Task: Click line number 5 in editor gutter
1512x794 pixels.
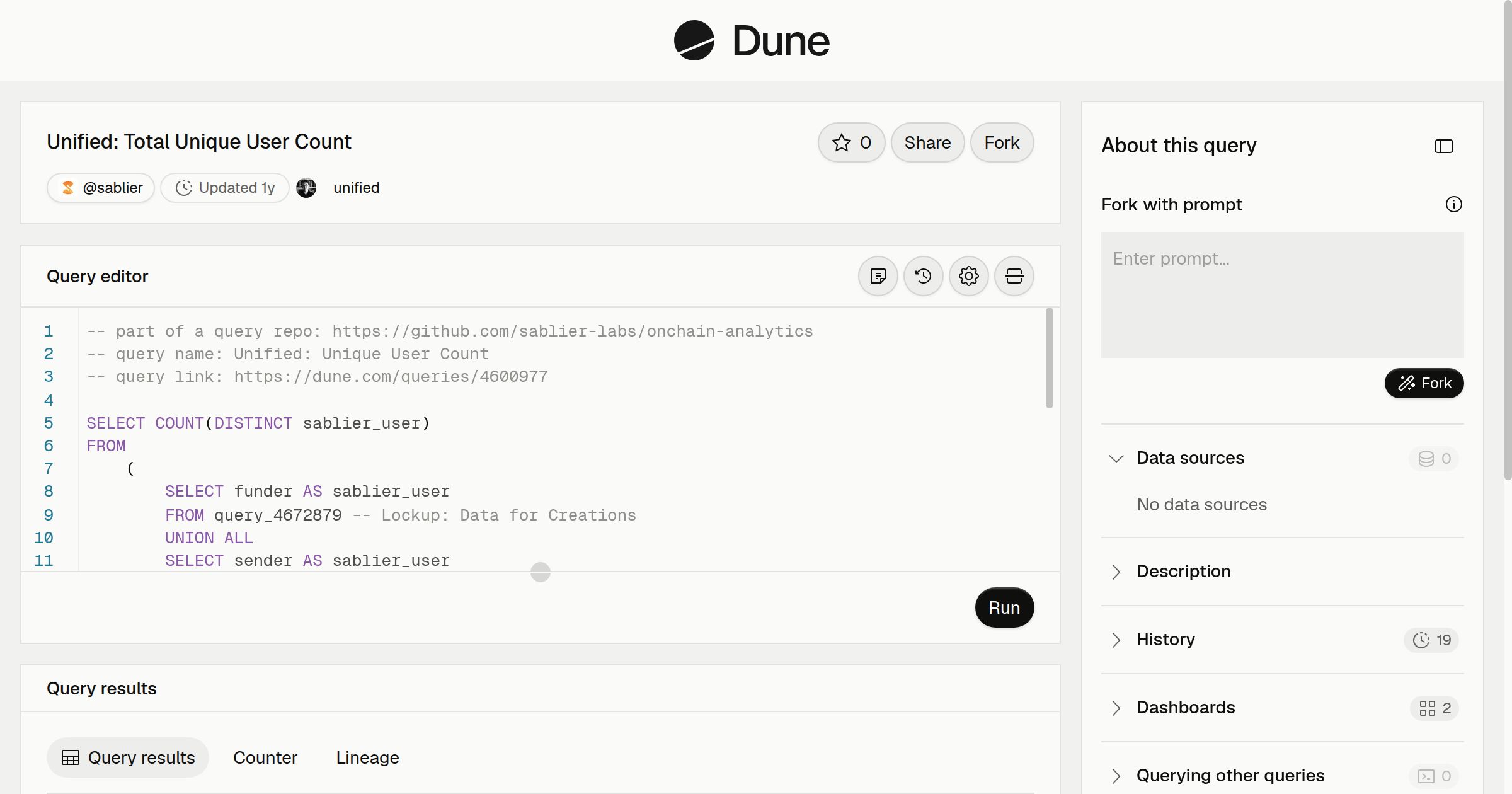Action: click(x=49, y=423)
